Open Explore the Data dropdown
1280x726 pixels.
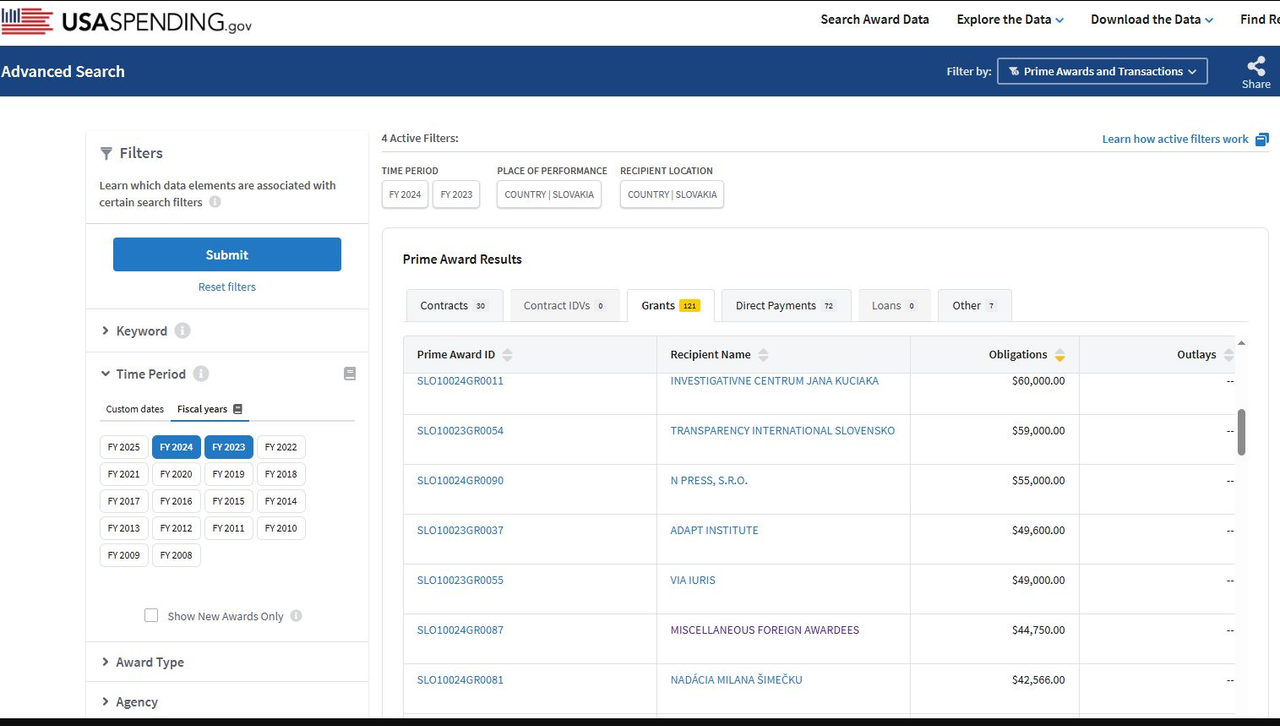(x=1010, y=19)
